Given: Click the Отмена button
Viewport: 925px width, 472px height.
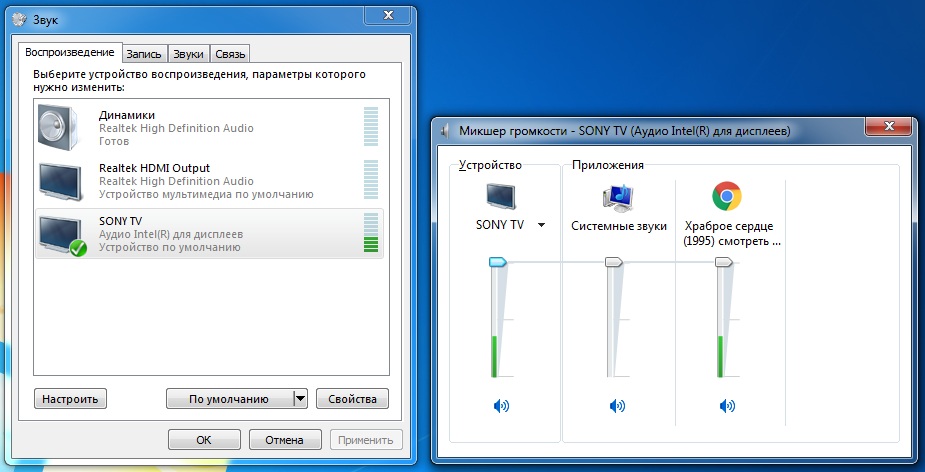Looking at the screenshot, I should pos(285,440).
